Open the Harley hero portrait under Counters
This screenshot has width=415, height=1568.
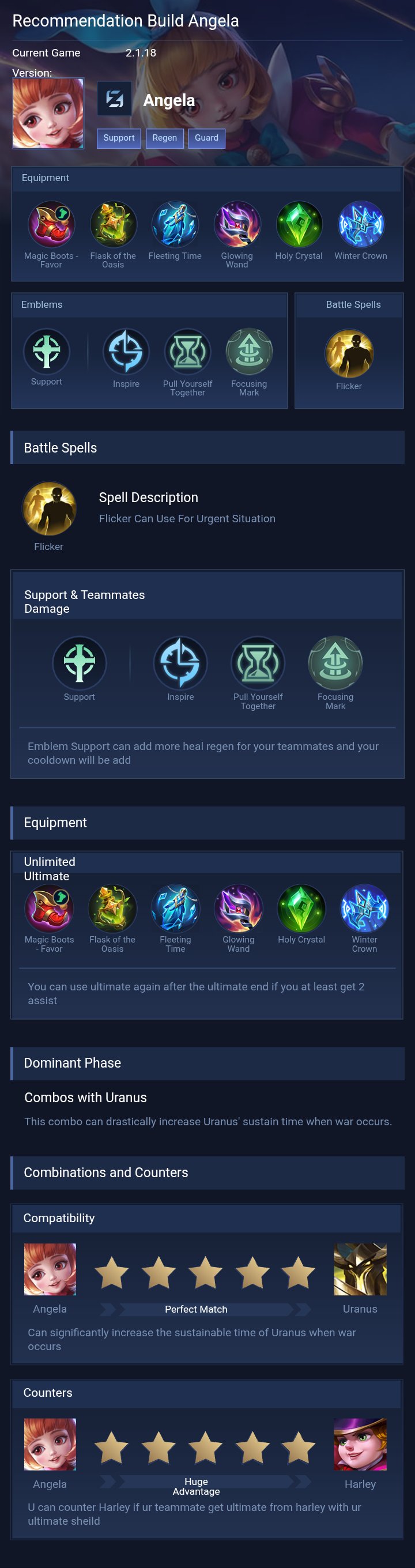tap(360, 1444)
